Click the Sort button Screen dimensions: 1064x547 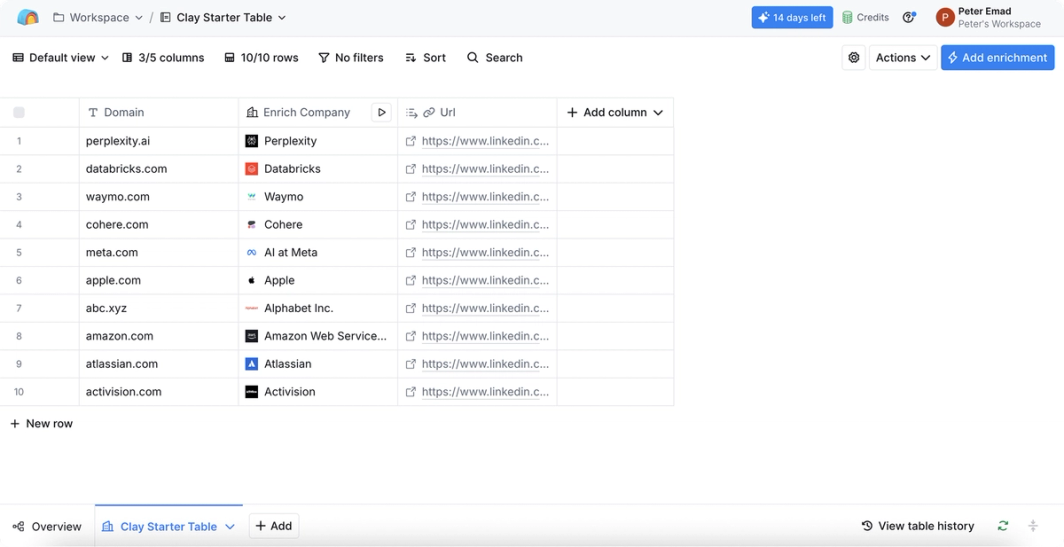(x=425, y=58)
